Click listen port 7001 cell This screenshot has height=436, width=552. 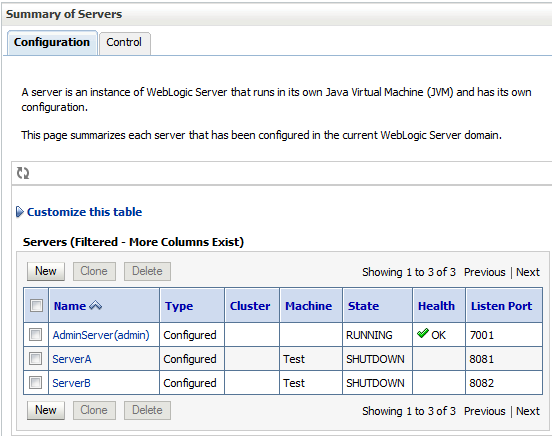point(482,335)
